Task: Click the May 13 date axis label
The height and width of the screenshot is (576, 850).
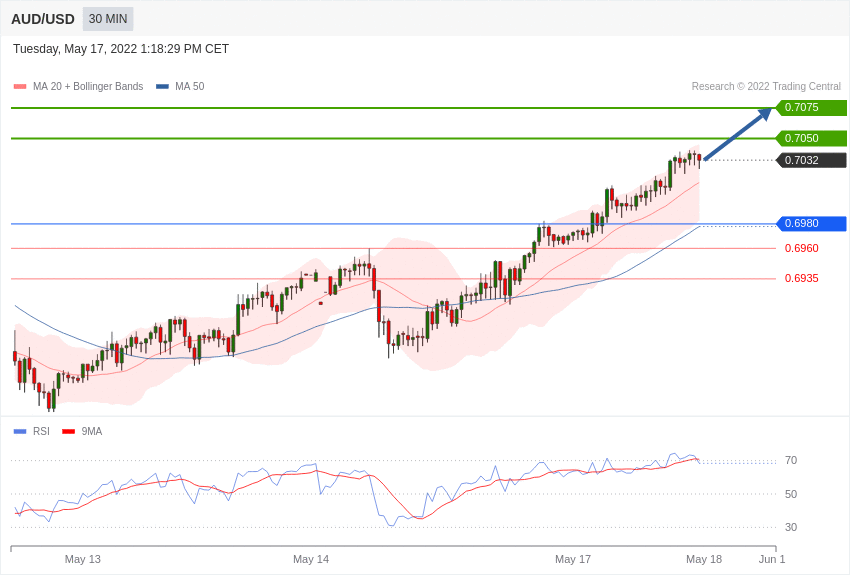Action: tap(83, 559)
